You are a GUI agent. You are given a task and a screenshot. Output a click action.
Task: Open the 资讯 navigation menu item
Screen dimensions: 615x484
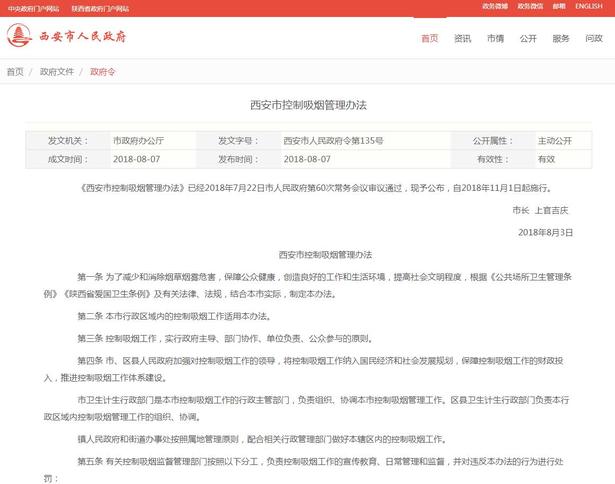pos(462,39)
